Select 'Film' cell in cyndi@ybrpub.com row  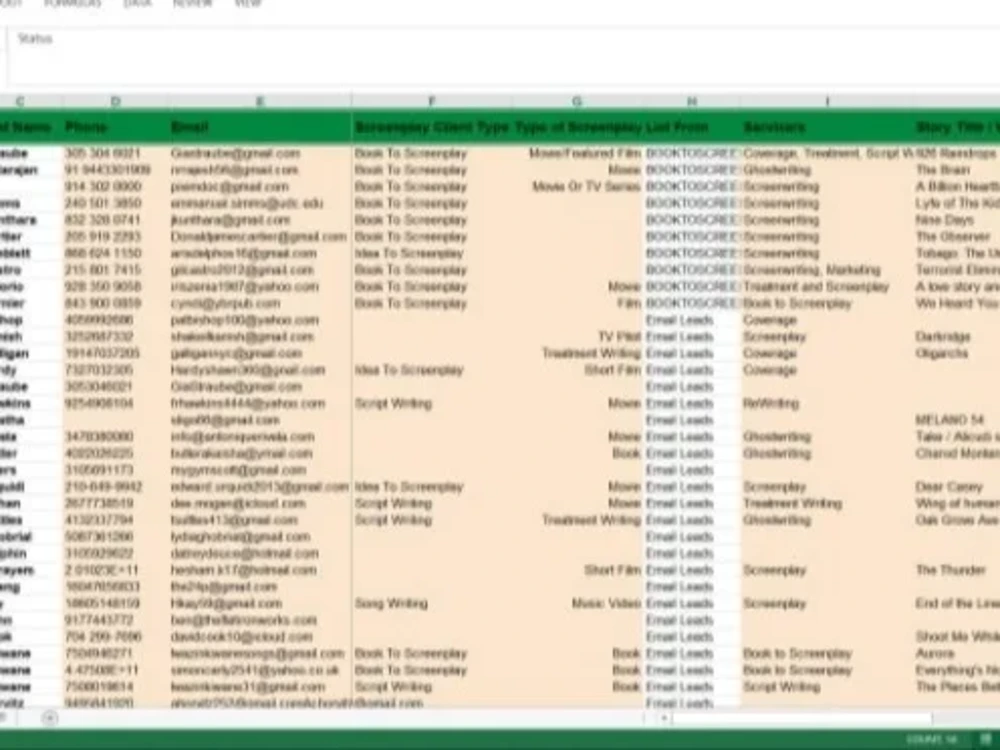(578, 304)
